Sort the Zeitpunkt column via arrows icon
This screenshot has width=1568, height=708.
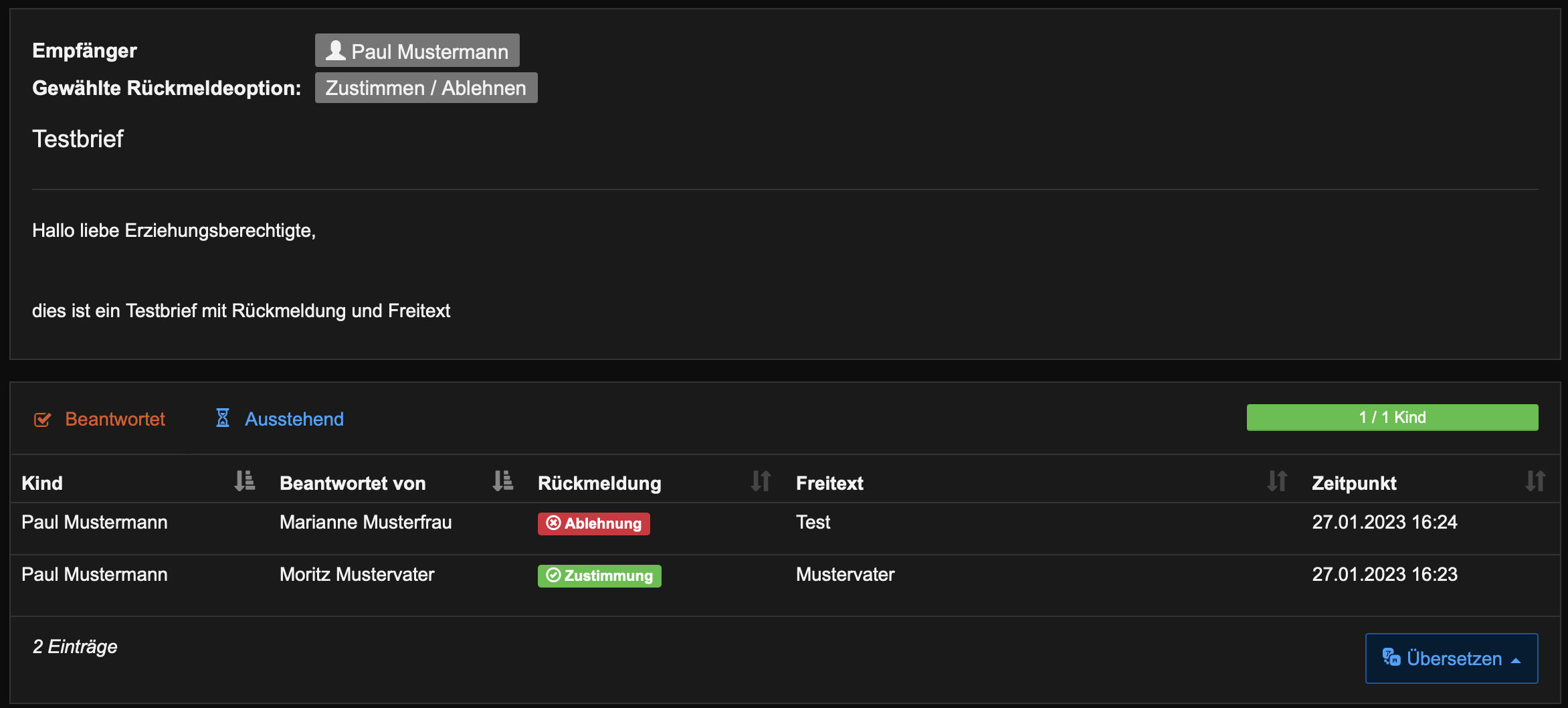(1535, 481)
